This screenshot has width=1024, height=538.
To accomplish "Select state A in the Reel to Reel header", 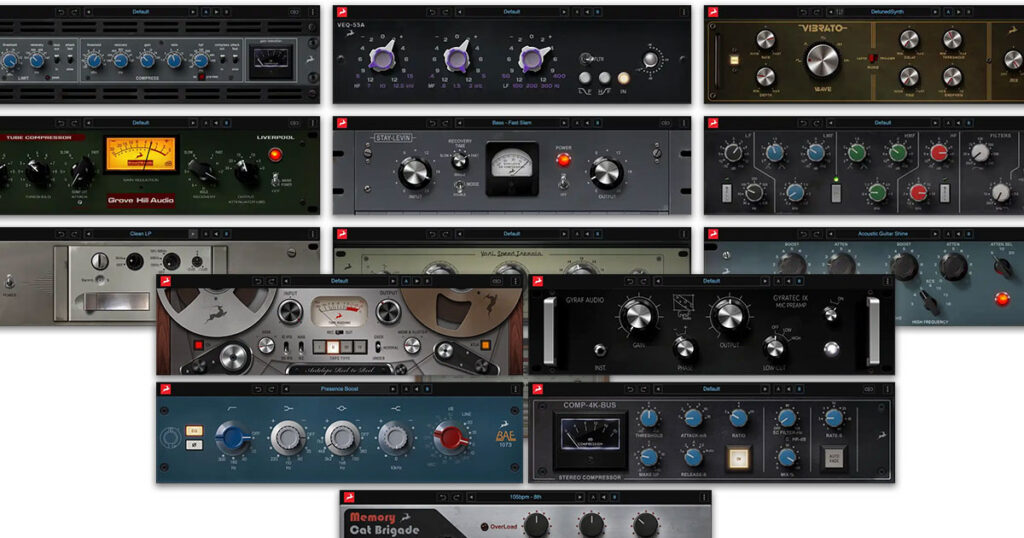I will [x=406, y=281].
